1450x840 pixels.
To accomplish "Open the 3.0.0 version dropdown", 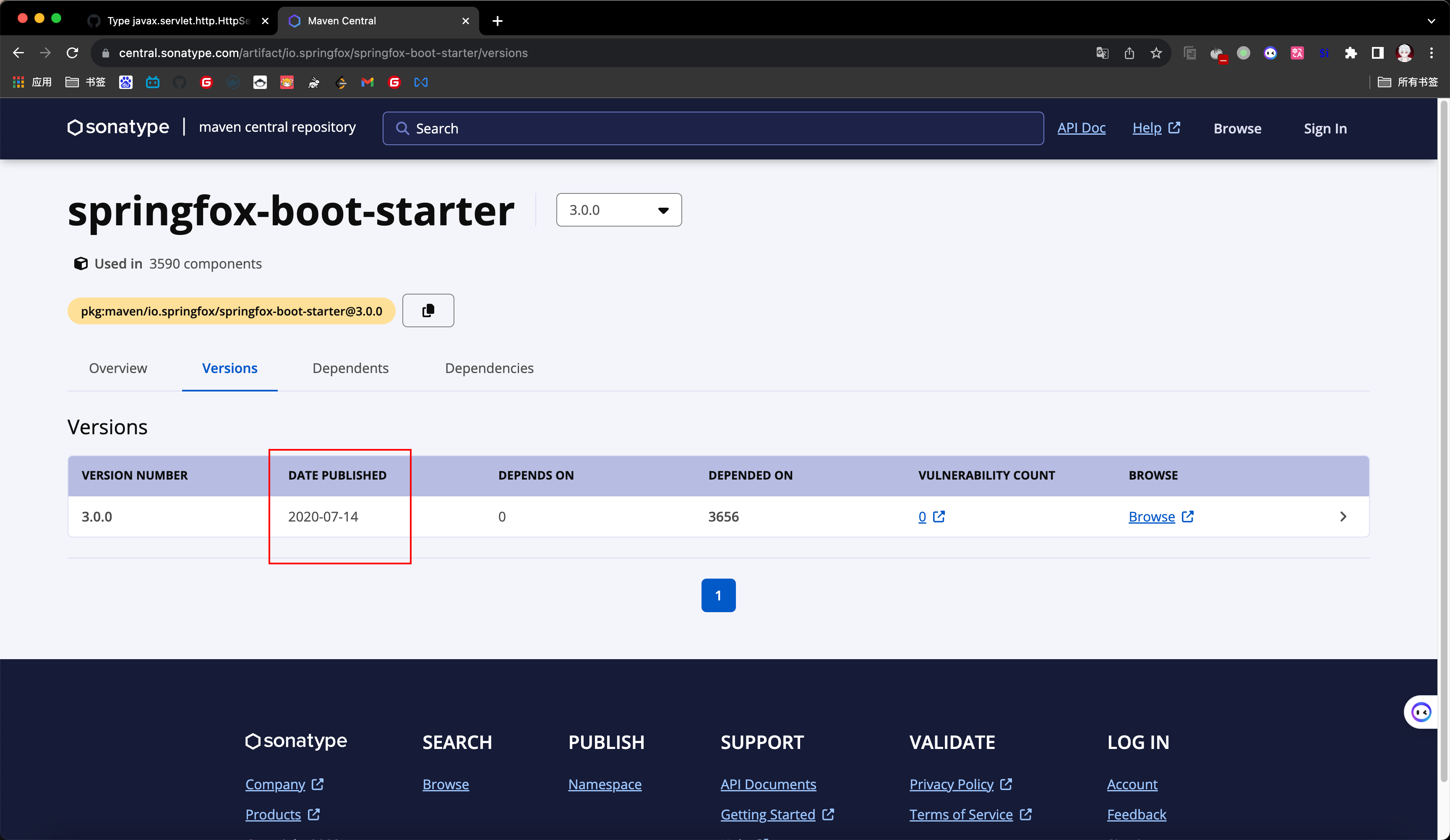I will coord(619,209).
